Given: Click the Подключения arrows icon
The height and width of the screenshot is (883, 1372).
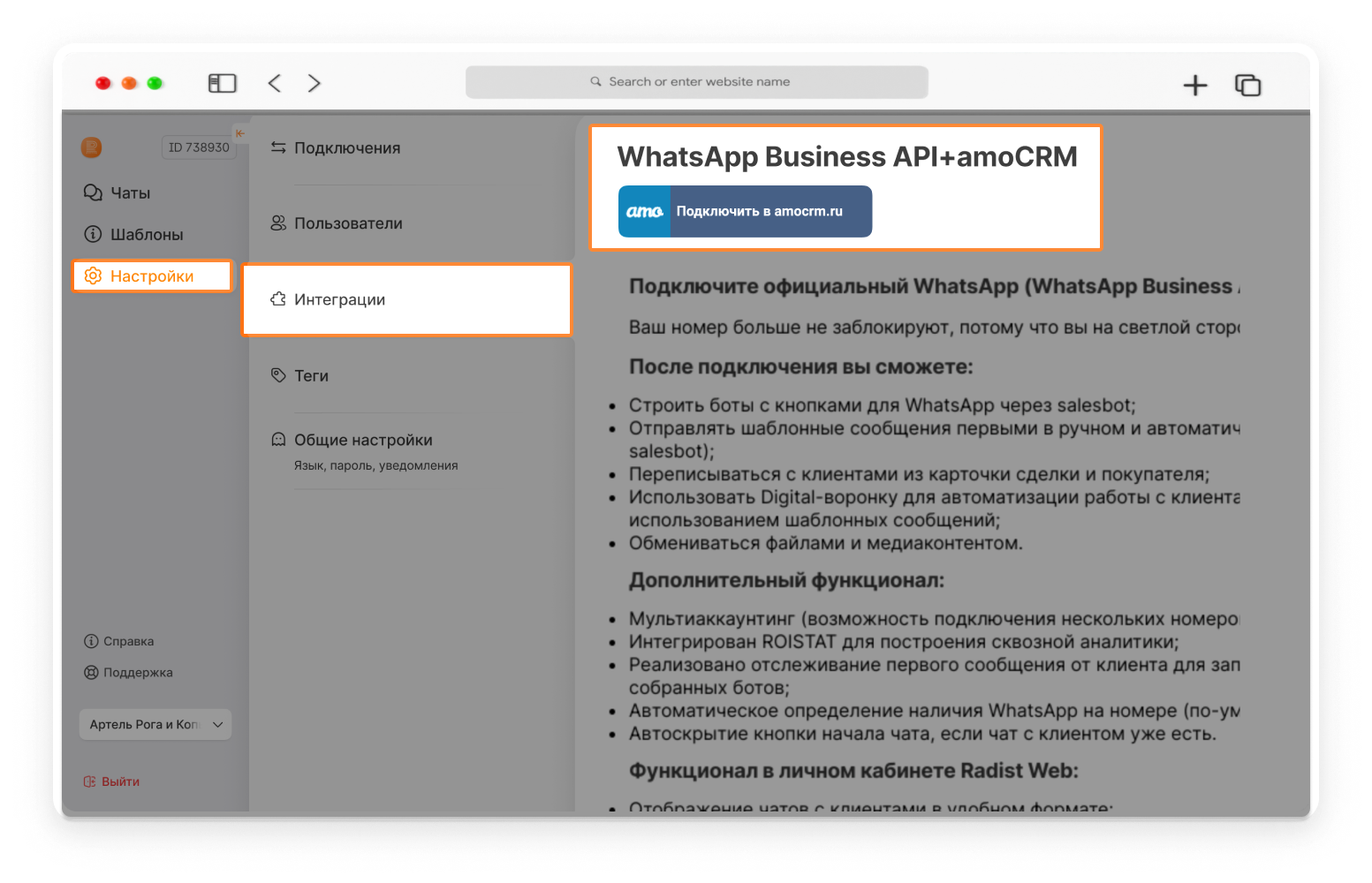Looking at the screenshot, I should click(x=278, y=147).
